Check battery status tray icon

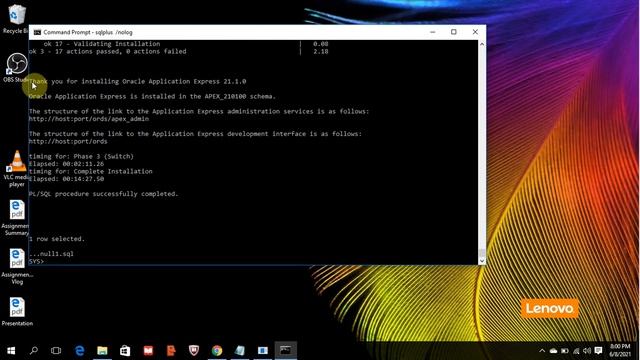pos(565,351)
